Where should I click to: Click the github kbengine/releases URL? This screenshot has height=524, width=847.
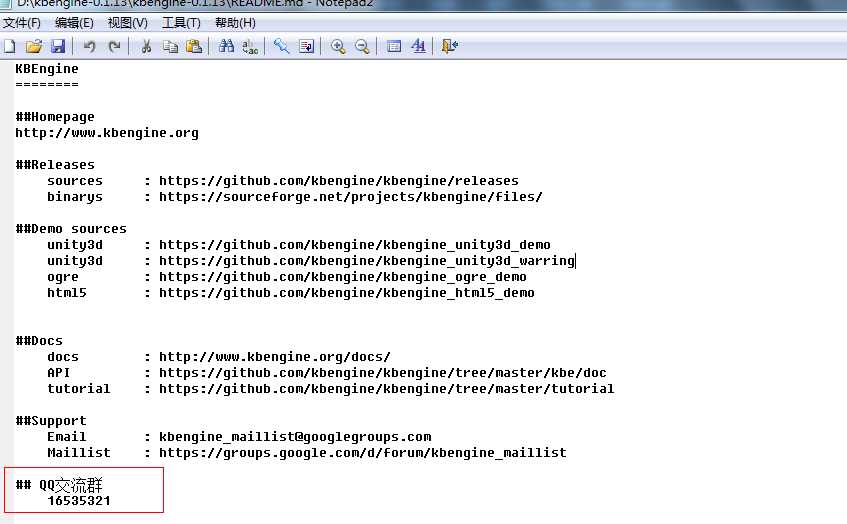(x=339, y=181)
